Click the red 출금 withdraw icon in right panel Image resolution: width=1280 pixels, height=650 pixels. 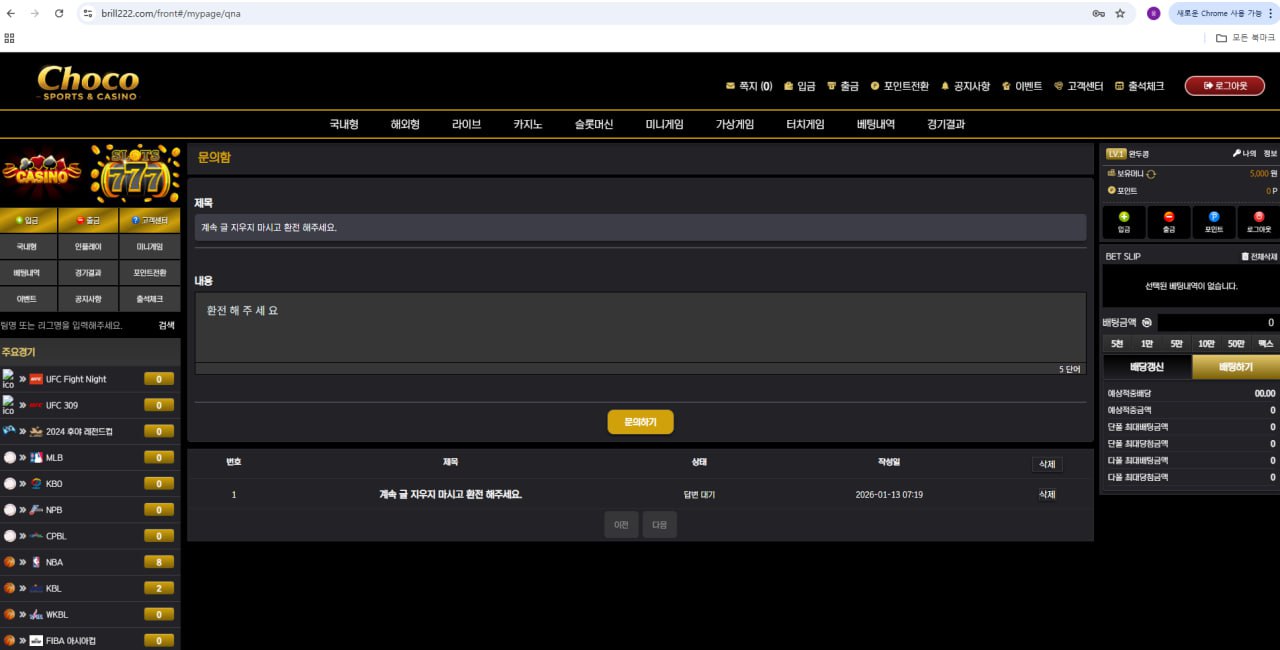1169,217
